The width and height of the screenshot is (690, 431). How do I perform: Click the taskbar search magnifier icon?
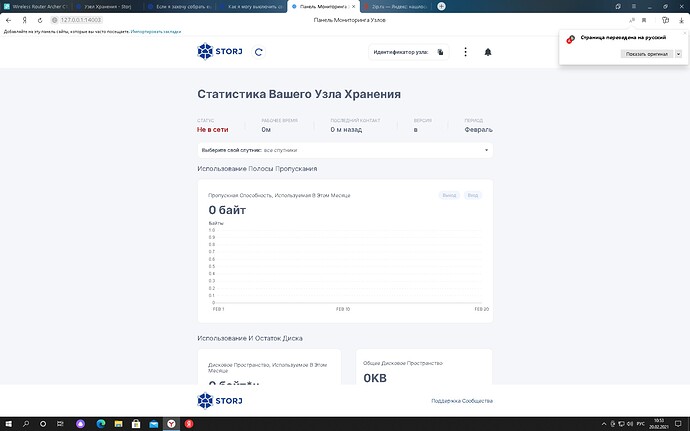[28, 422]
